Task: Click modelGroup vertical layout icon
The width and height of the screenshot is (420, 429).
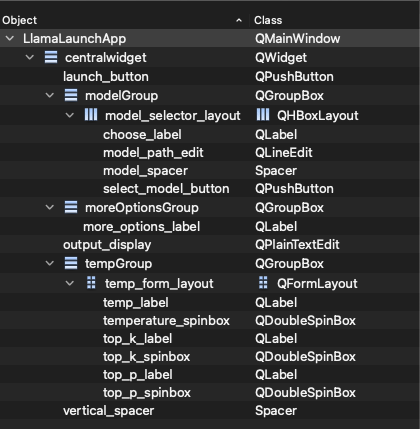Action: 71,95
